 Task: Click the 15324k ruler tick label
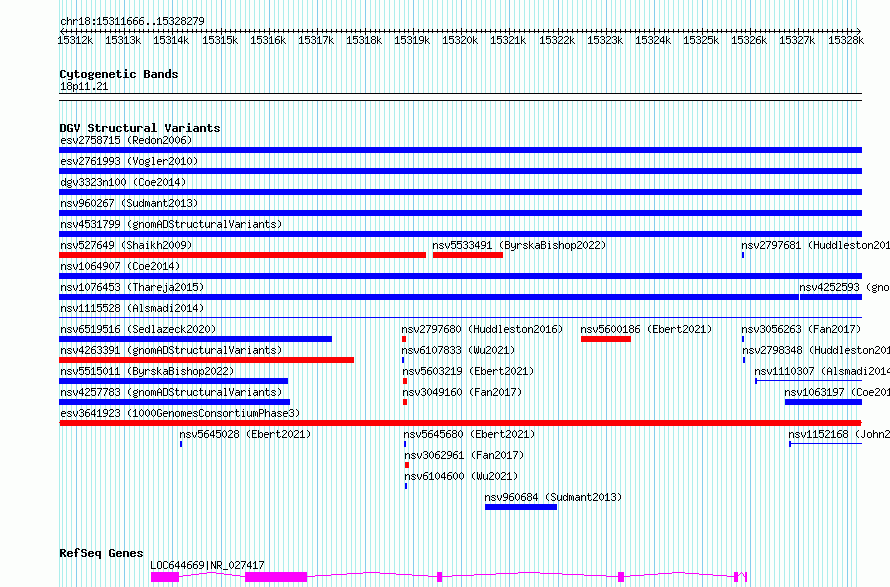[653, 40]
